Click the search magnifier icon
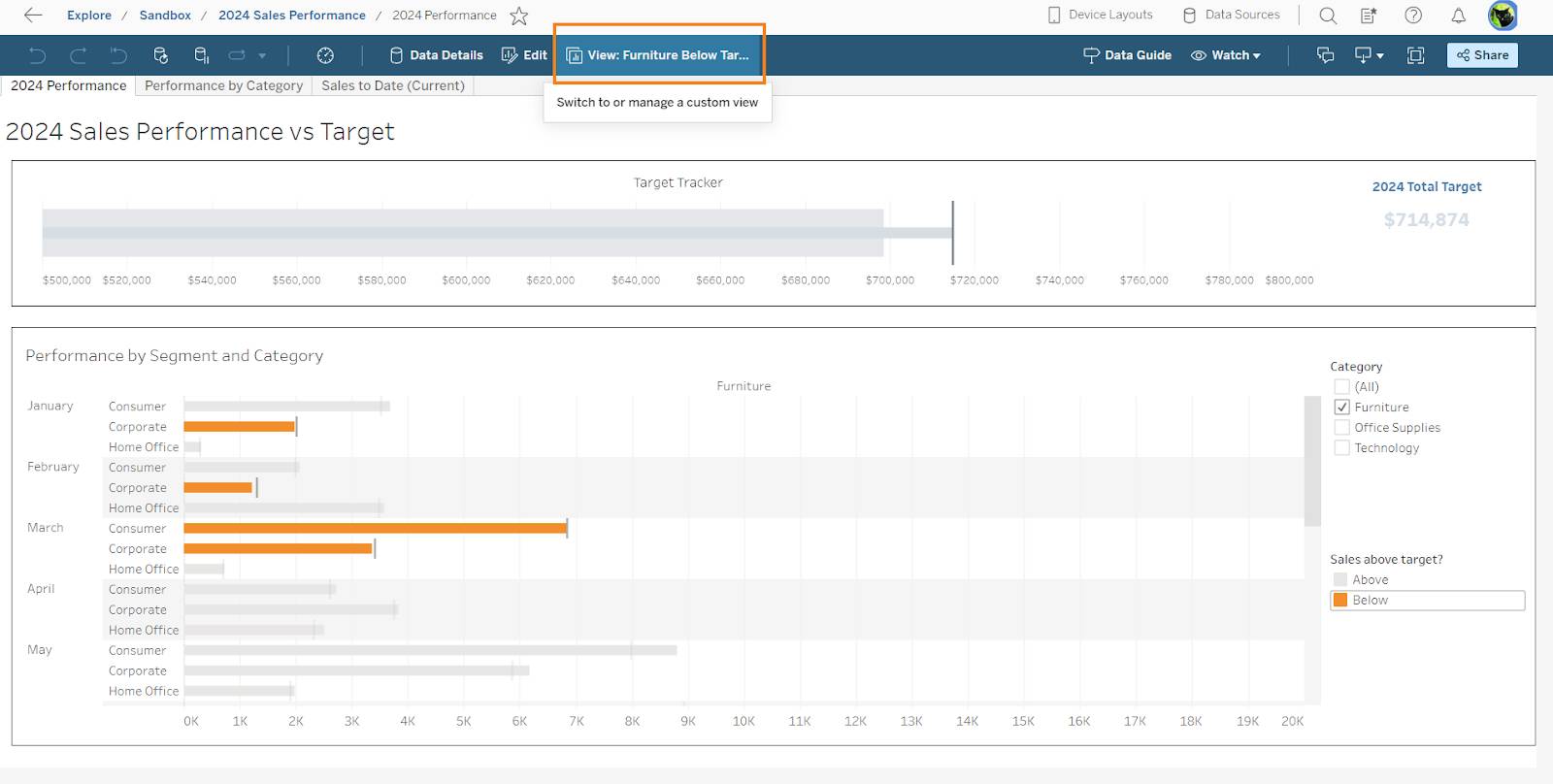The height and width of the screenshot is (784, 1553). (1328, 16)
